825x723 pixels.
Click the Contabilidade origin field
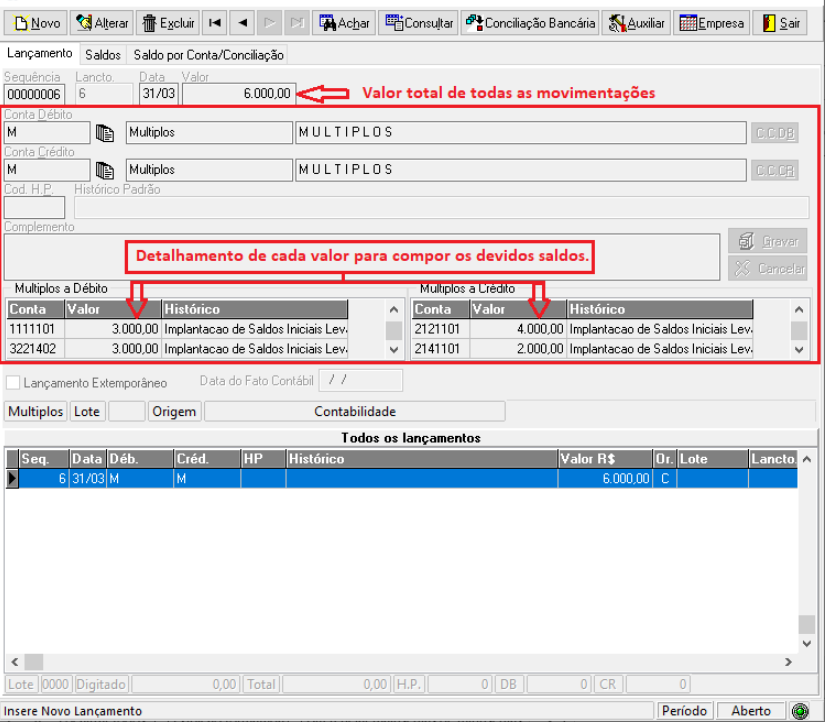355,411
